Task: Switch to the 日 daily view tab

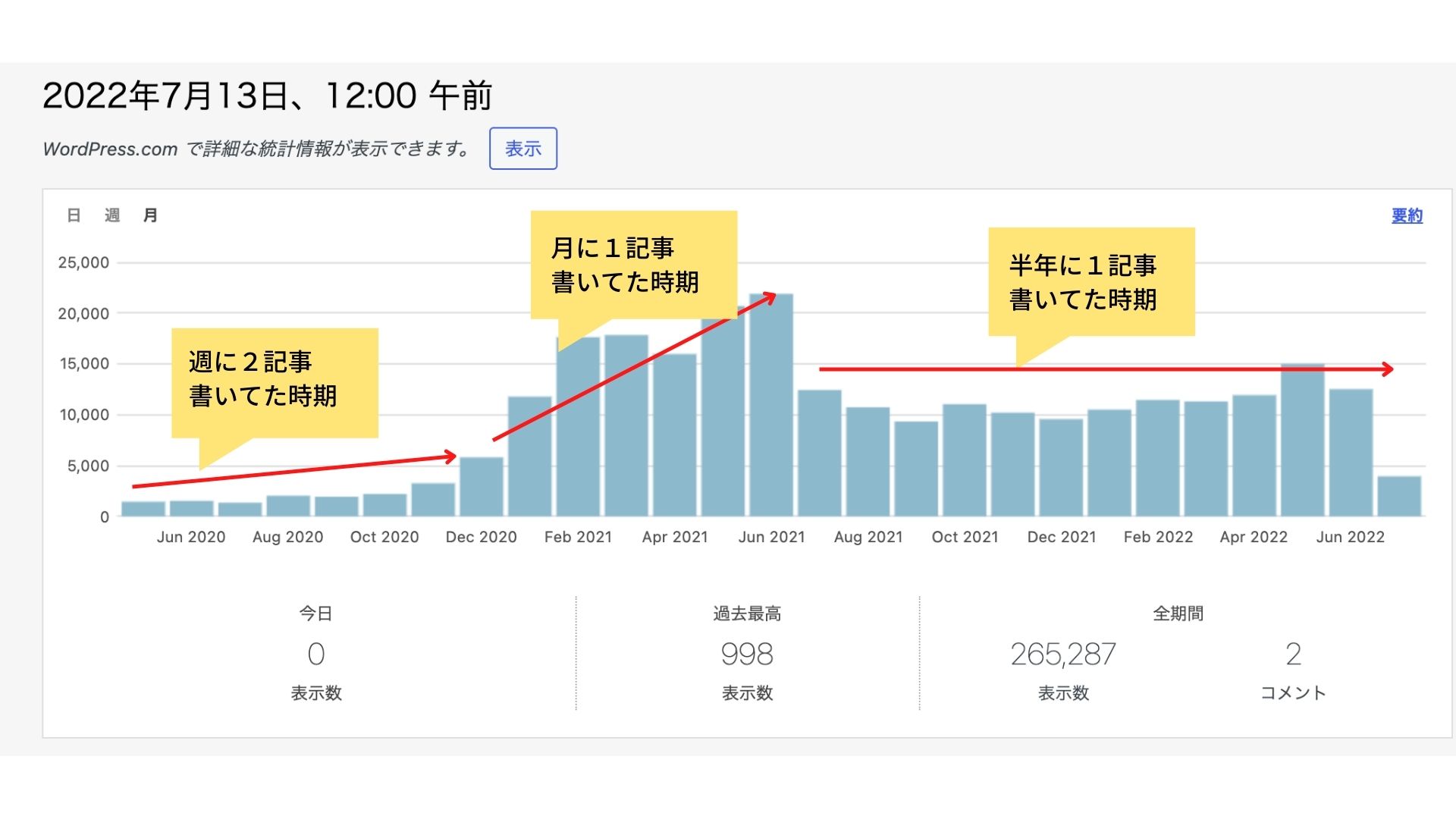Action: 74,216
